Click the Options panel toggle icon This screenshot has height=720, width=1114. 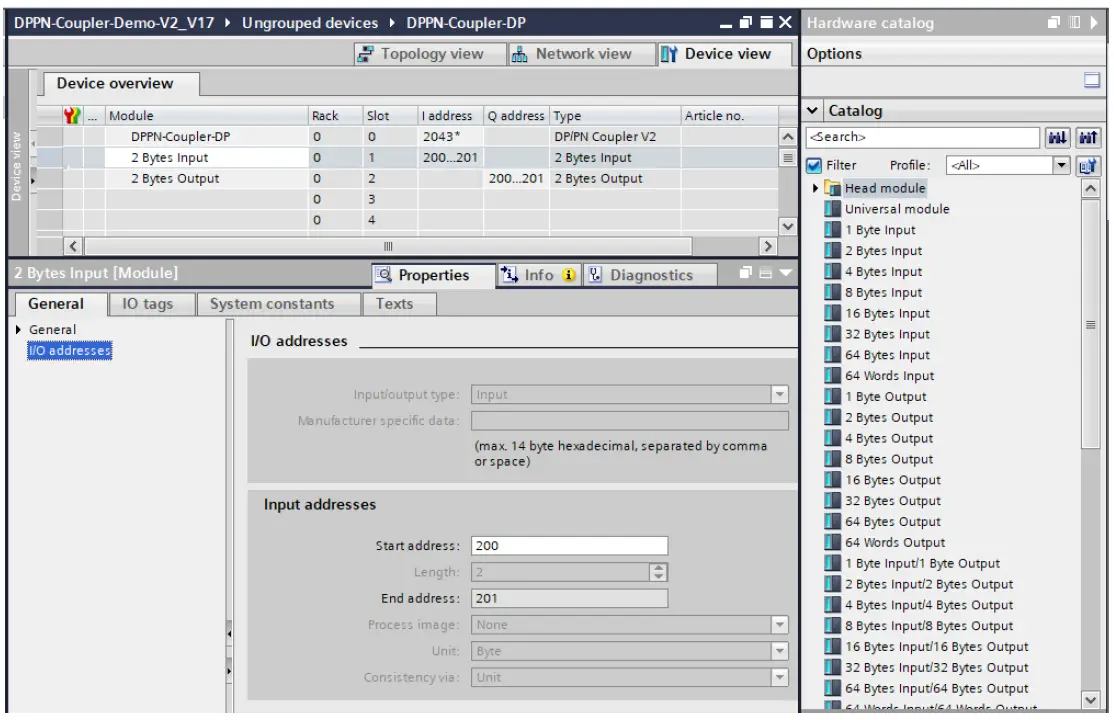[x=1092, y=80]
